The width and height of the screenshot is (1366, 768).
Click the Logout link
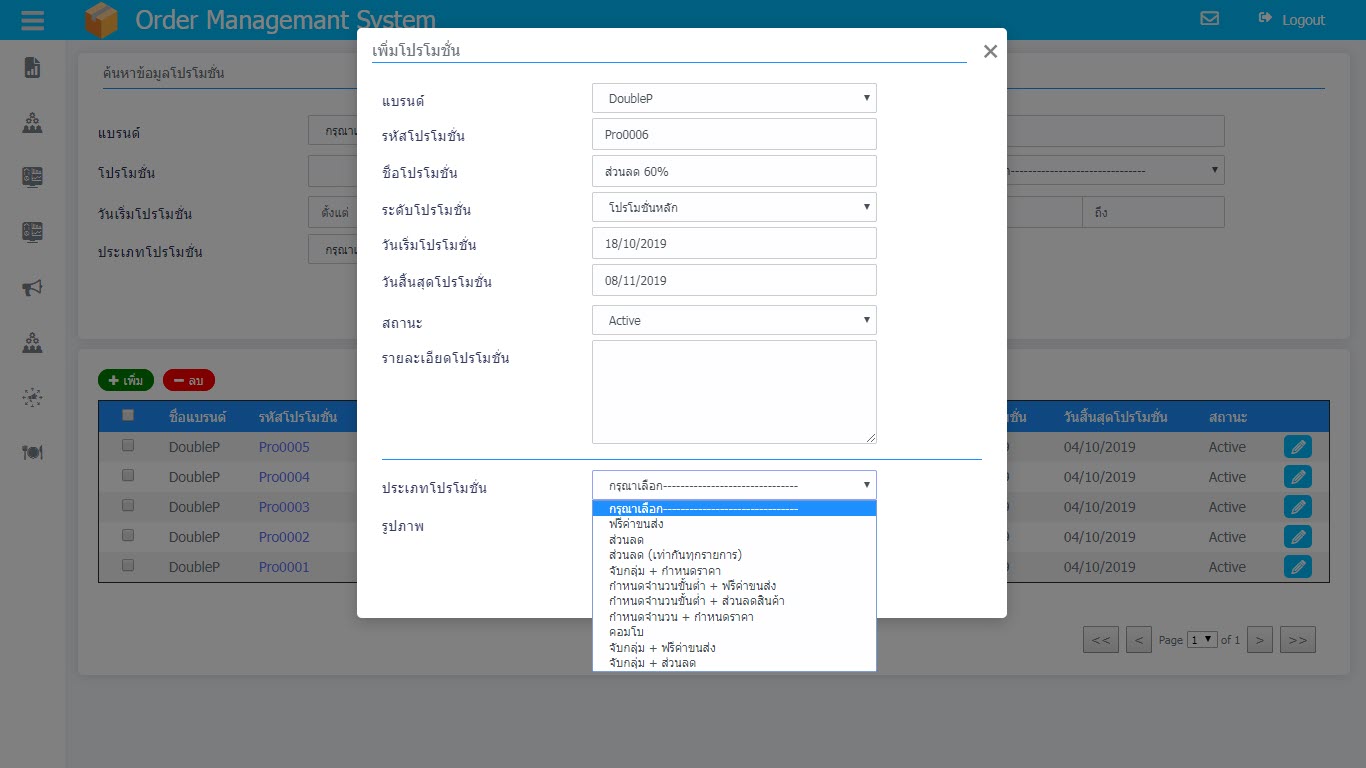(x=1291, y=19)
